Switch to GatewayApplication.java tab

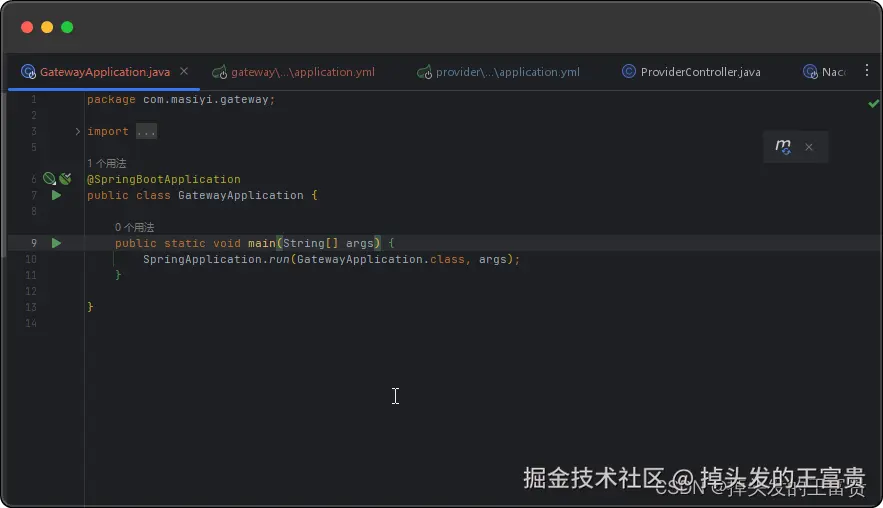pos(105,72)
